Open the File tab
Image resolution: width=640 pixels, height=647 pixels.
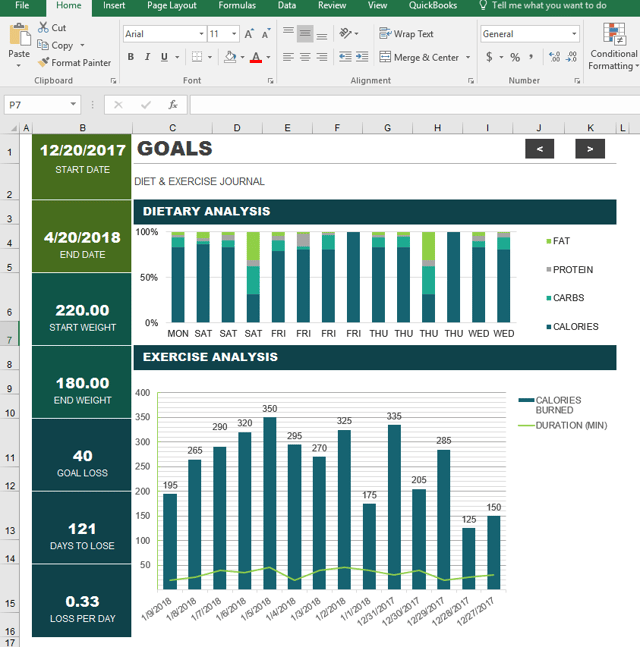coord(22,6)
